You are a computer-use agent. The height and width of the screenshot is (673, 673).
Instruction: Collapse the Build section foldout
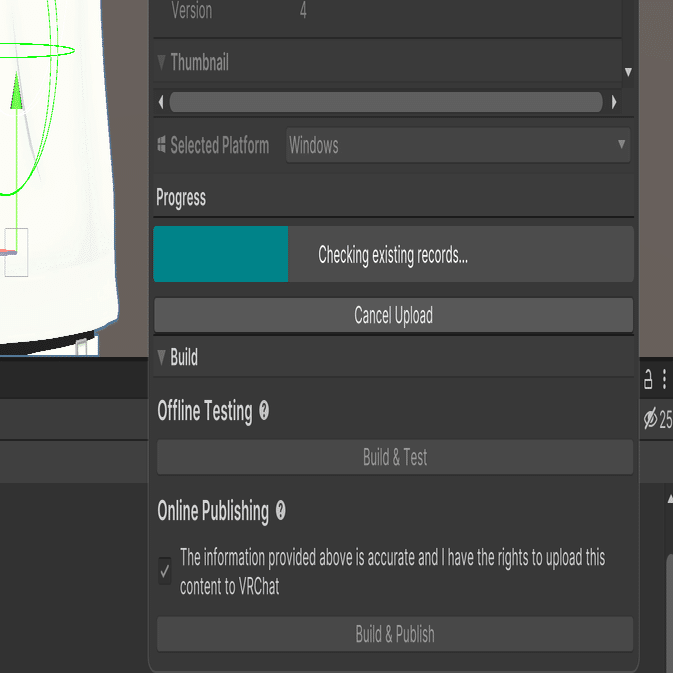pos(161,357)
